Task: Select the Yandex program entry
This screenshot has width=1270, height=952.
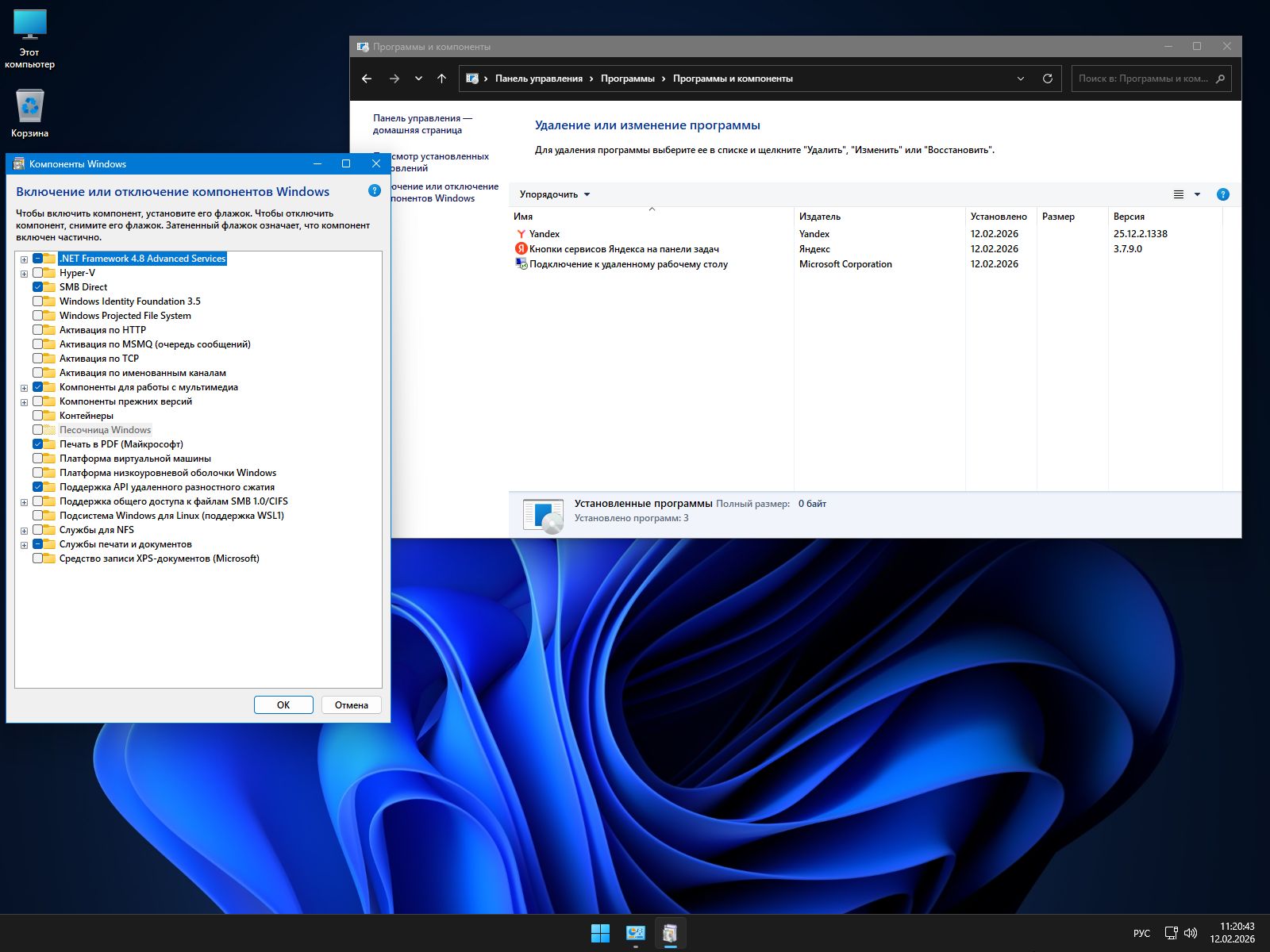Action: (545, 234)
